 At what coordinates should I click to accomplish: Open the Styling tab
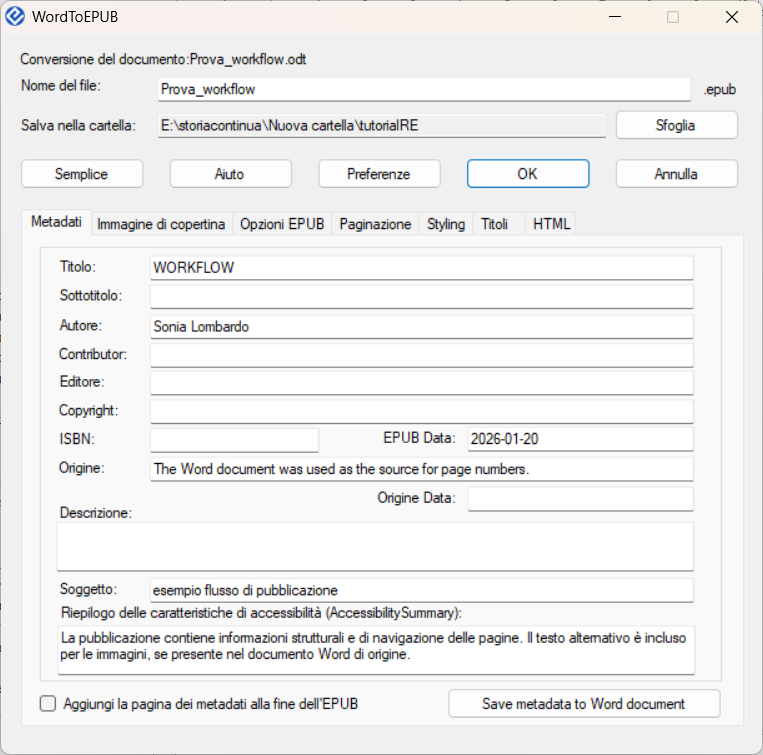coord(446,224)
